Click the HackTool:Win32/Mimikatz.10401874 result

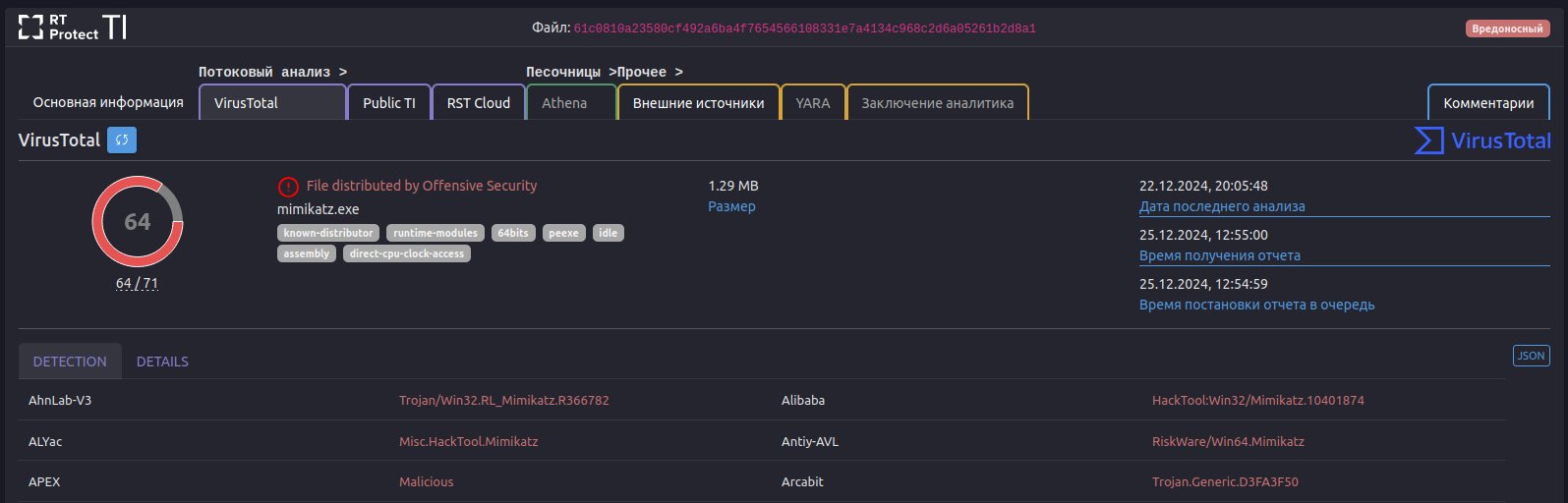[1258, 401]
